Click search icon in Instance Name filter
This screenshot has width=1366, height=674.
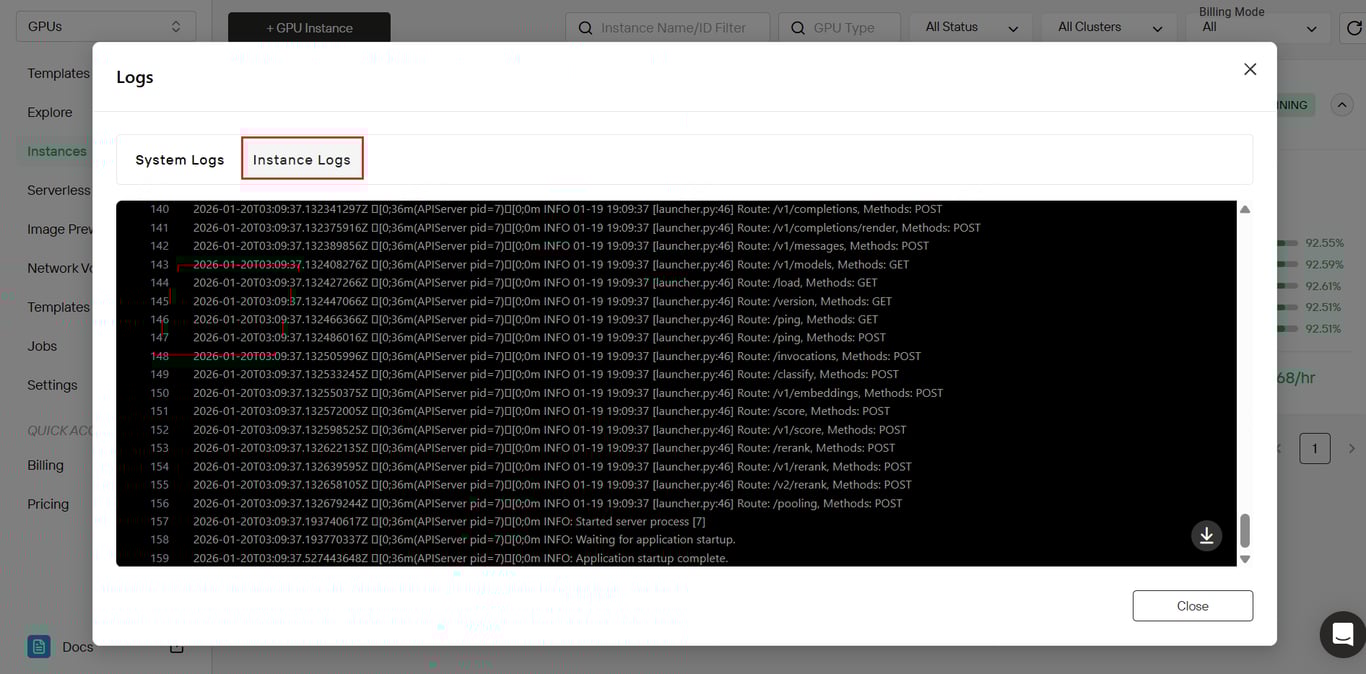pos(585,28)
